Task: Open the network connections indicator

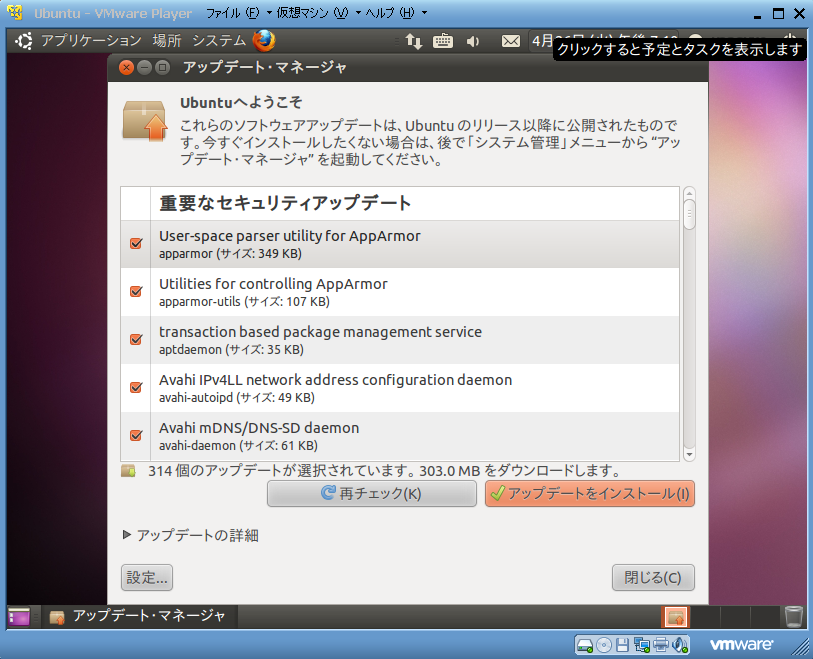Action: click(414, 41)
